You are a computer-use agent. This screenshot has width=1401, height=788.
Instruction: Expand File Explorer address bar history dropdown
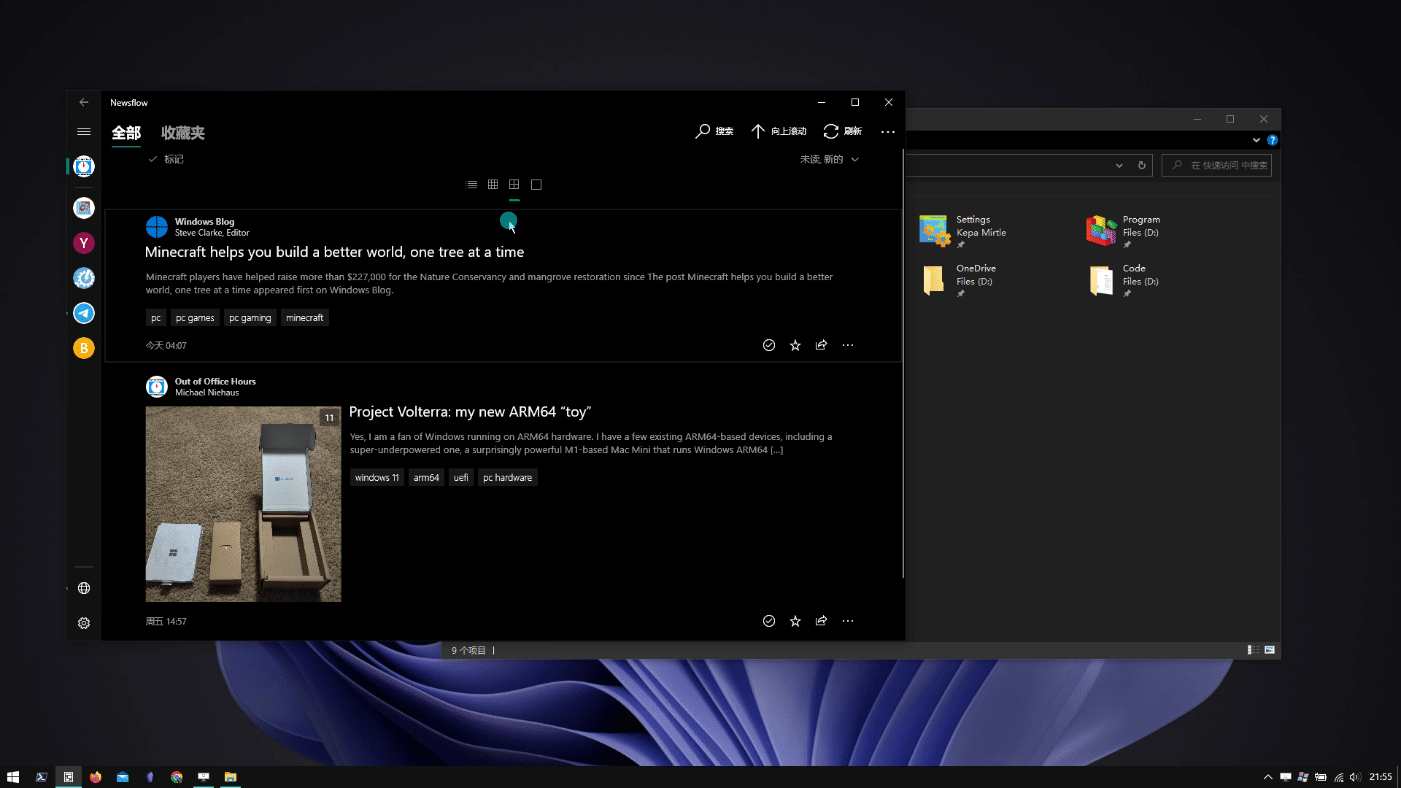1120,165
